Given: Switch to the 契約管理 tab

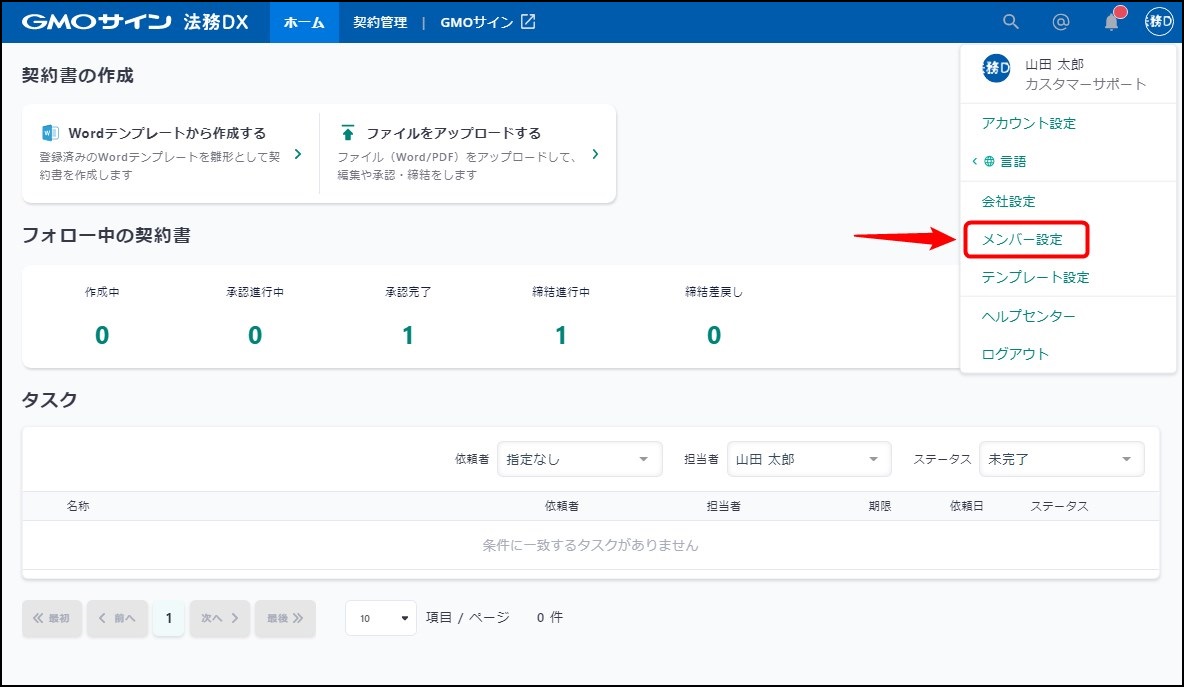Looking at the screenshot, I should [x=380, y=22].
